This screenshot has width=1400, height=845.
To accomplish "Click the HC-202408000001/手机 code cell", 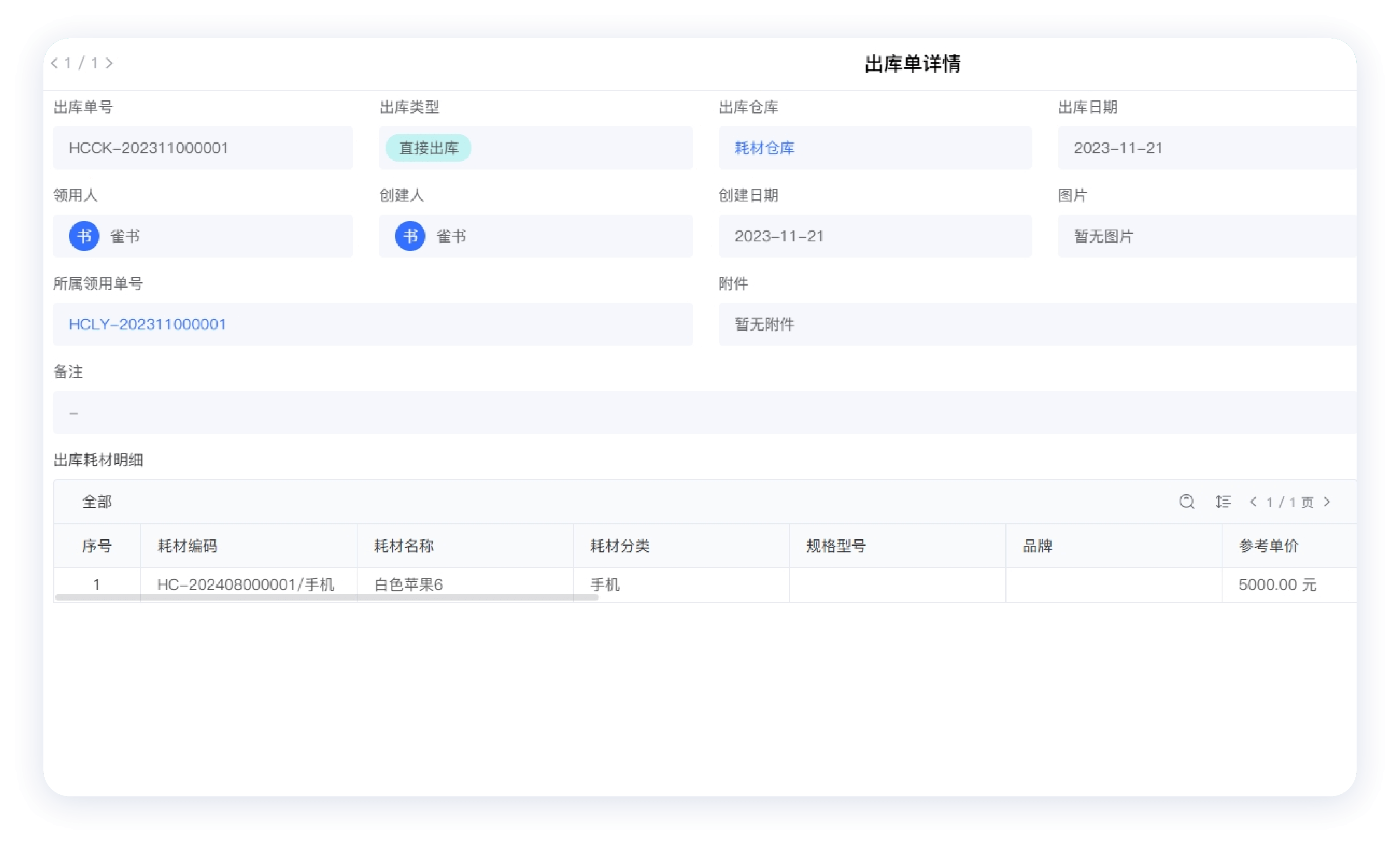I will 249,584.
